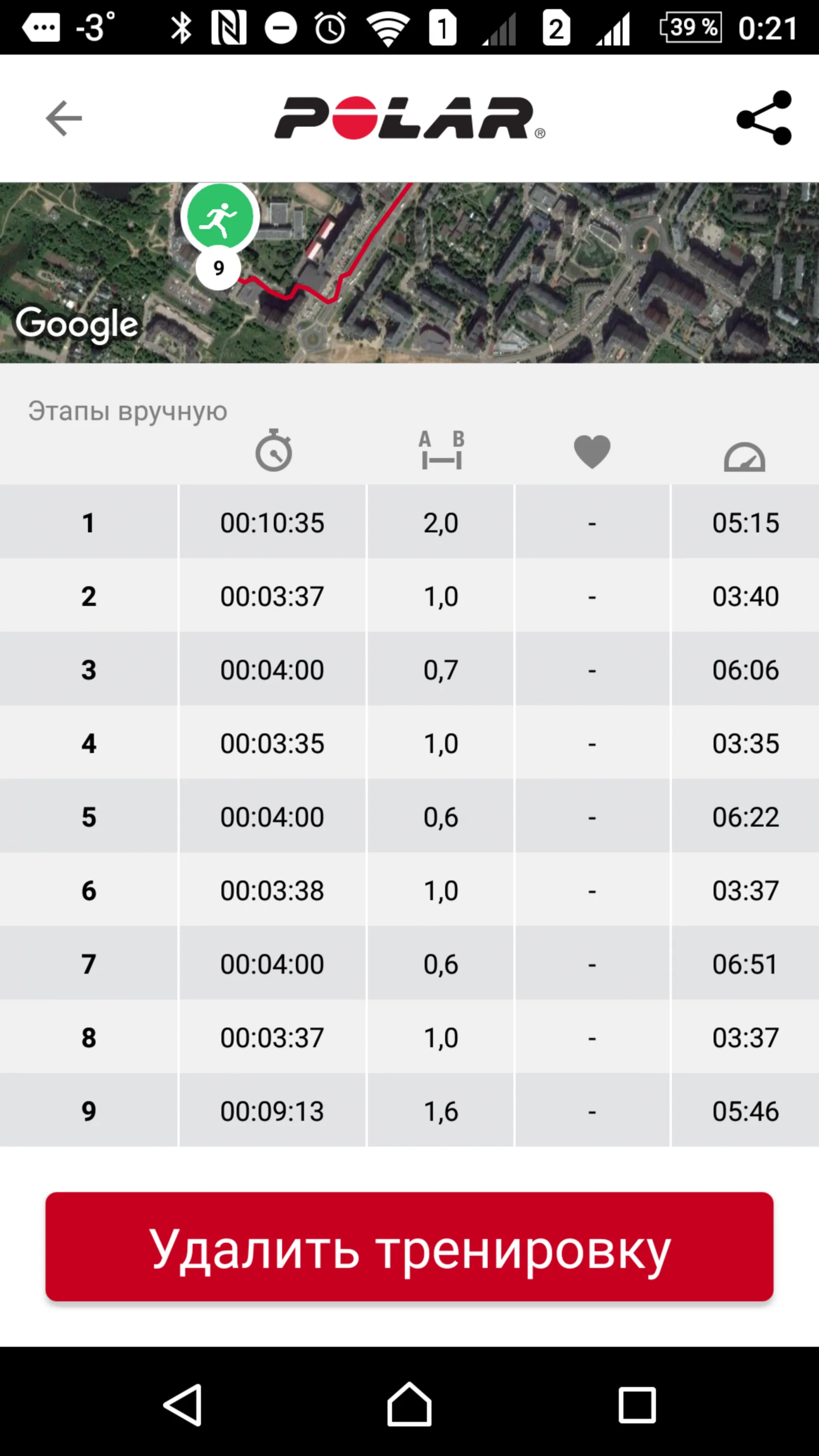Tap the speedometer pace column icon
Screen dimensions: 819x1456
point(744,456)
